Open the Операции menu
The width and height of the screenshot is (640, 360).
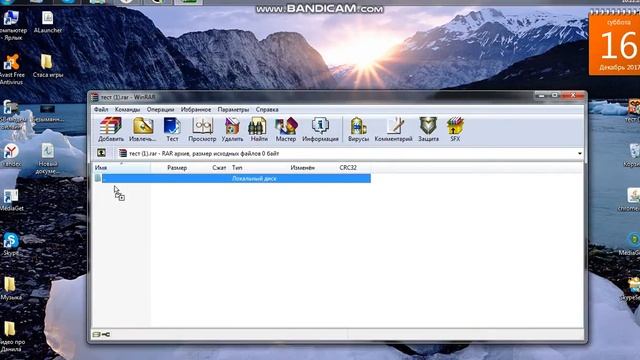[160, 109]
